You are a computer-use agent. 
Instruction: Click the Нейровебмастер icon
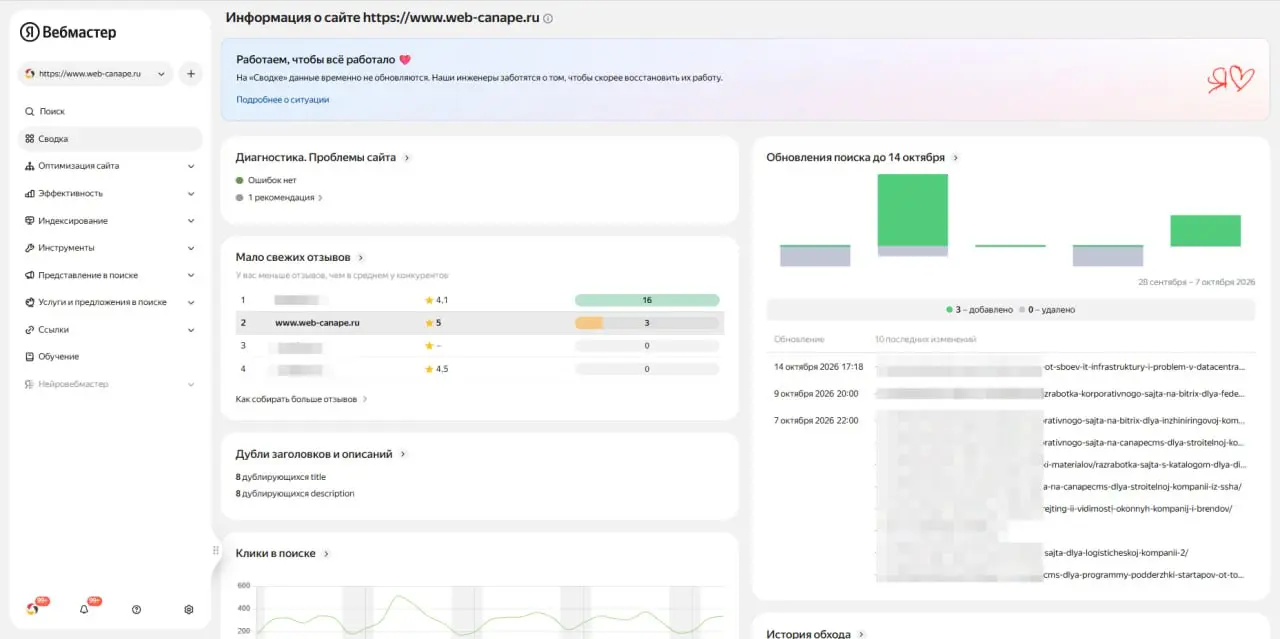[x=30, y=384]
